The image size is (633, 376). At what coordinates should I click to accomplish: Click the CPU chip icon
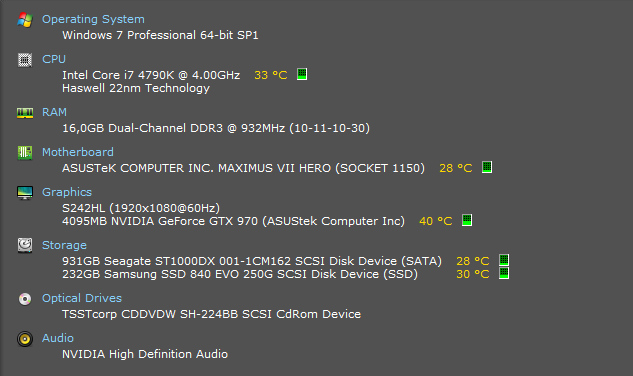tap(25, 60)
